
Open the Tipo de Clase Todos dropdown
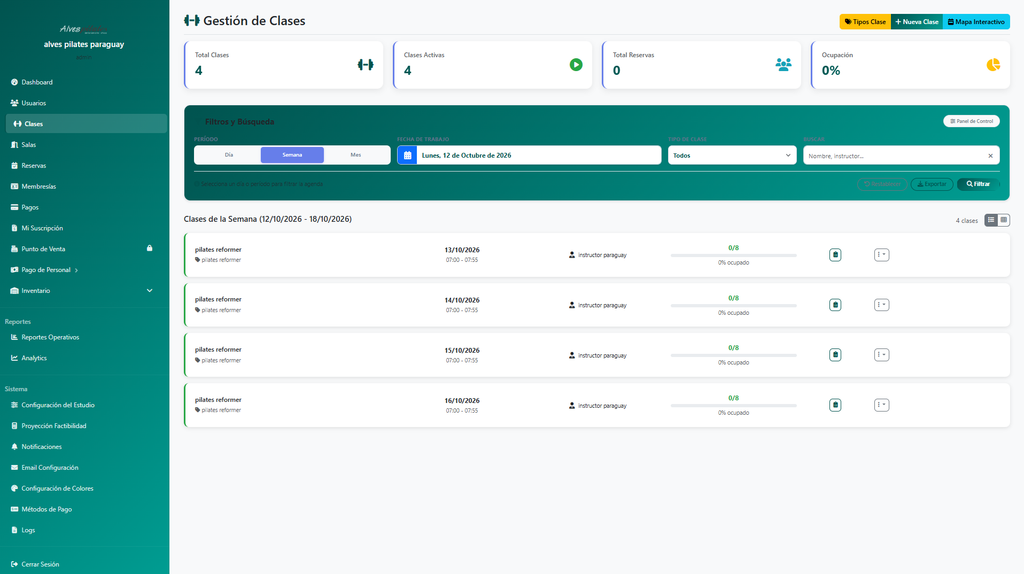click(x=731, y=155)
